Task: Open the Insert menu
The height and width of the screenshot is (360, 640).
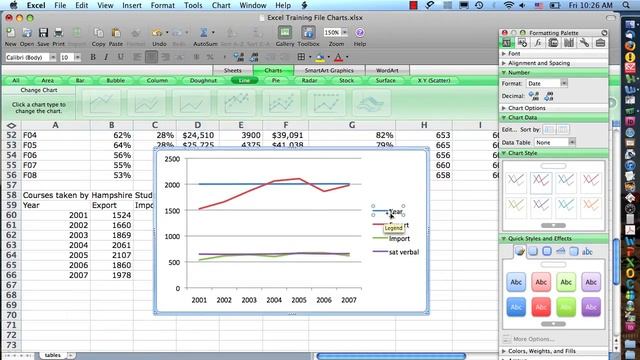Action: 132,5
